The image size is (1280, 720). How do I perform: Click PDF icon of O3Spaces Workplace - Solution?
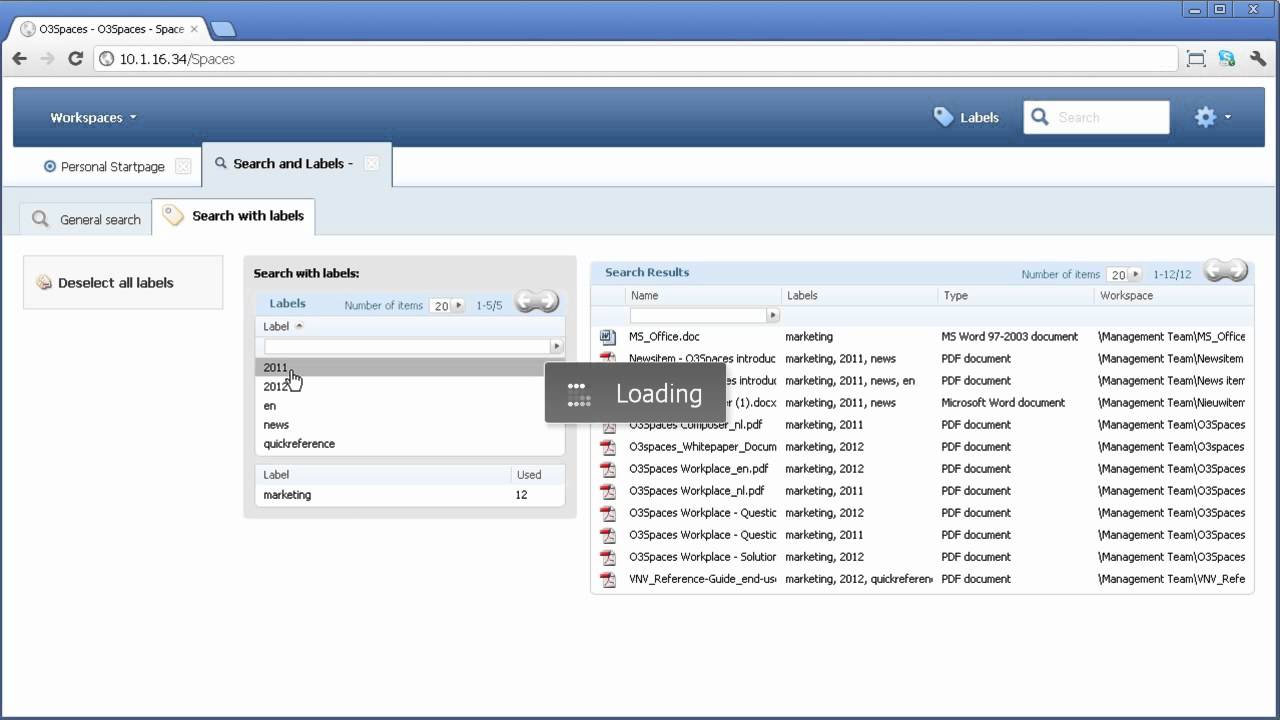(607, 557)
